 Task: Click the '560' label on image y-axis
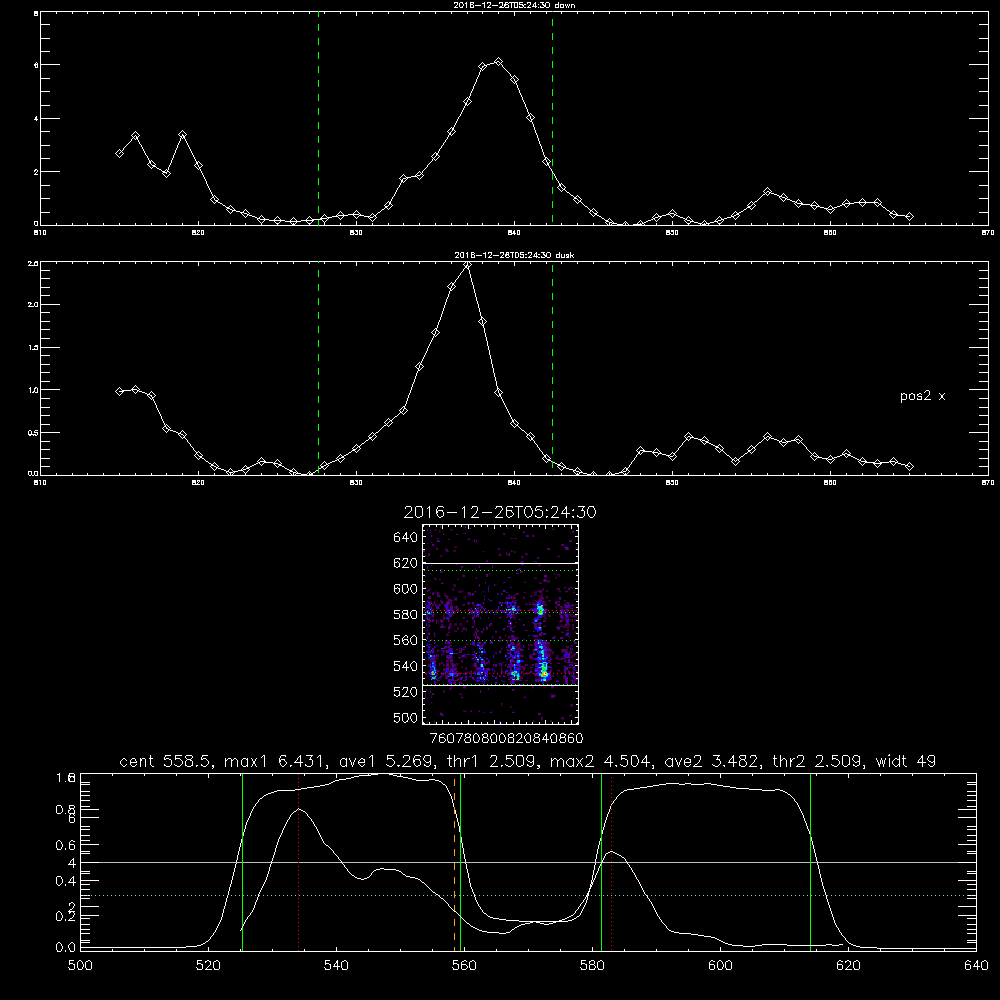[406, 640]
